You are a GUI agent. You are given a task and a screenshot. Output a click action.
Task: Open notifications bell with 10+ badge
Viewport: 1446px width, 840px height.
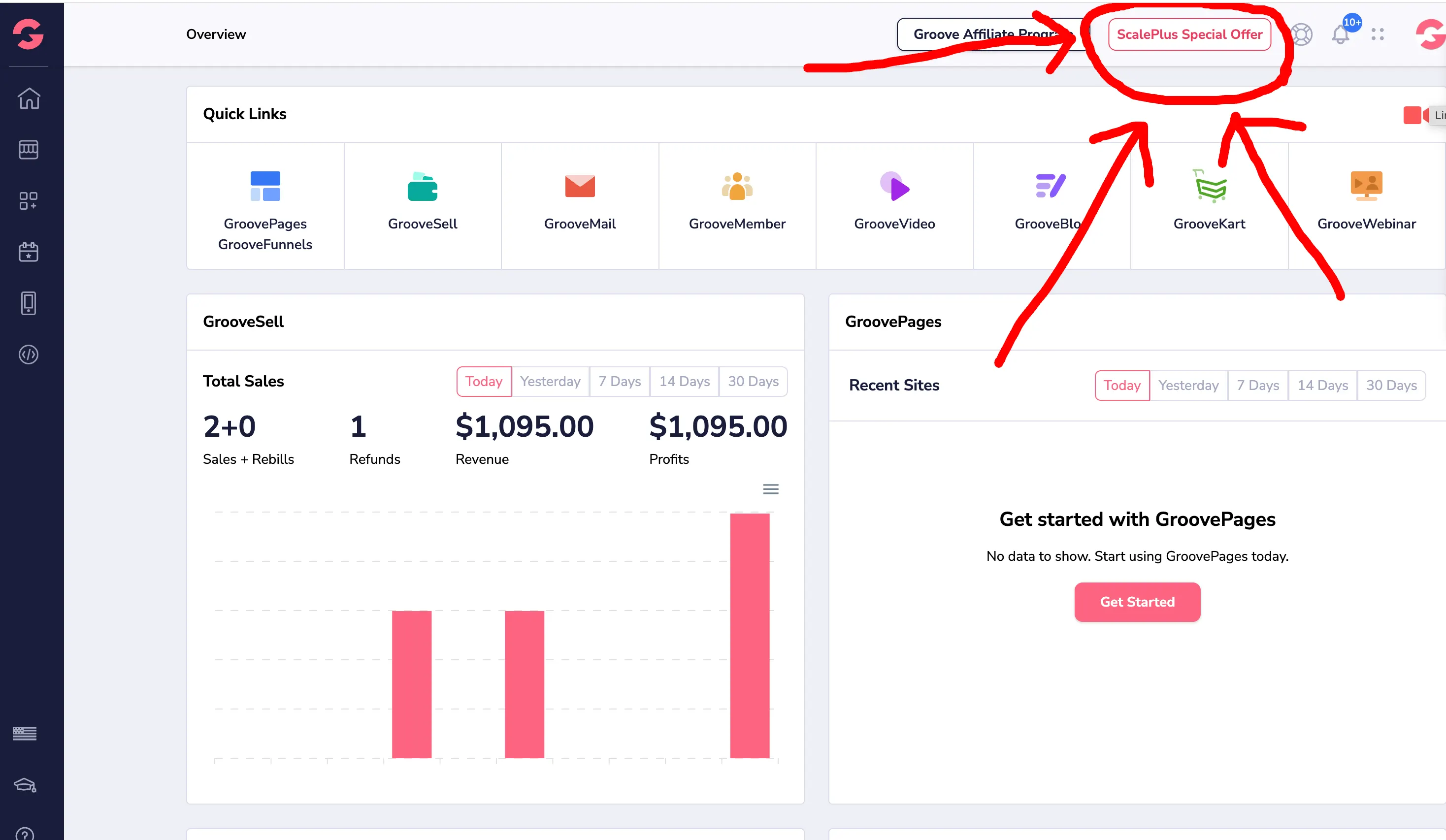pos(1341,34)
